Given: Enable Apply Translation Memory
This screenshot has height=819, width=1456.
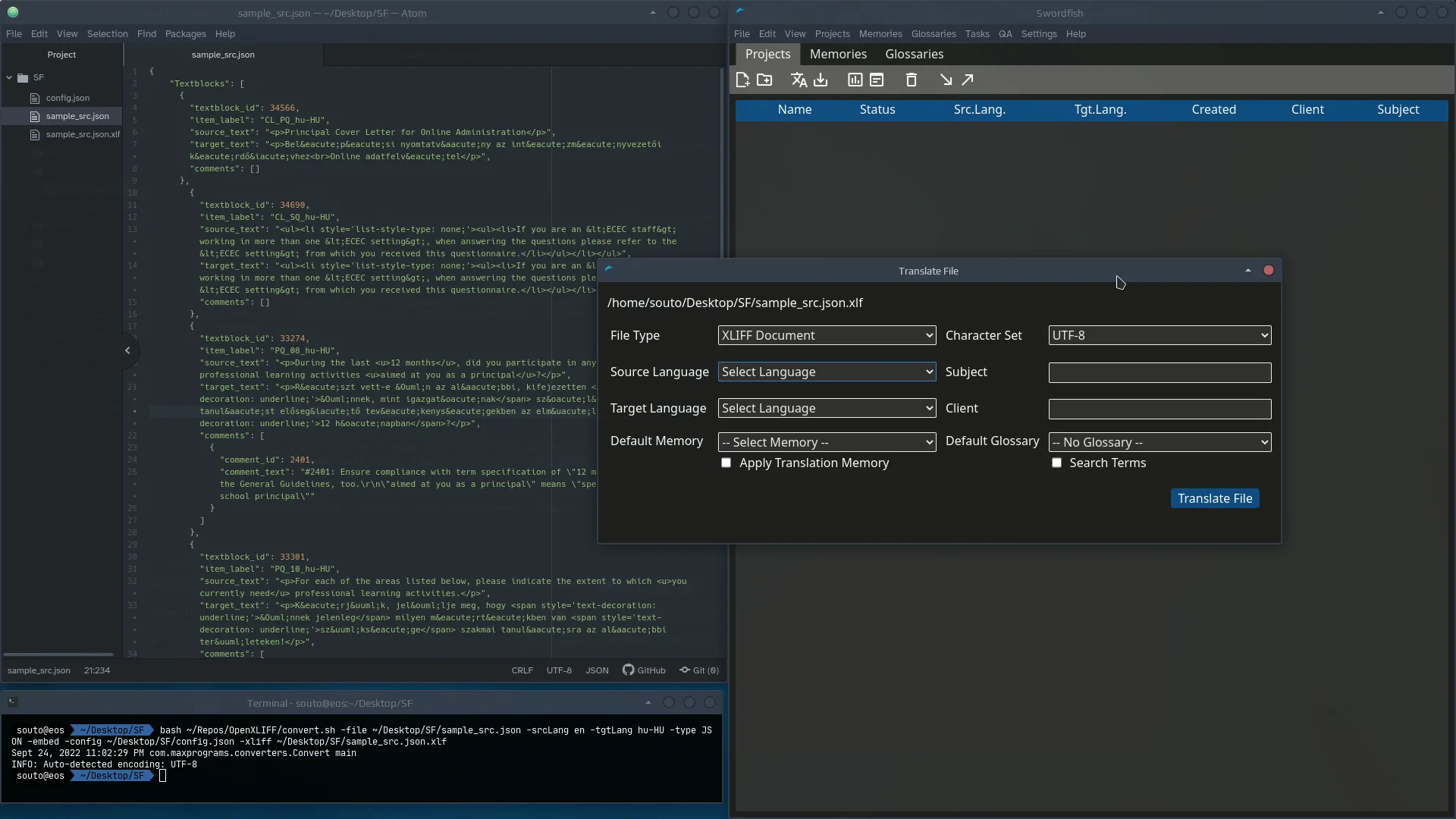Looking at the screenshot, I should click(726, 463).
